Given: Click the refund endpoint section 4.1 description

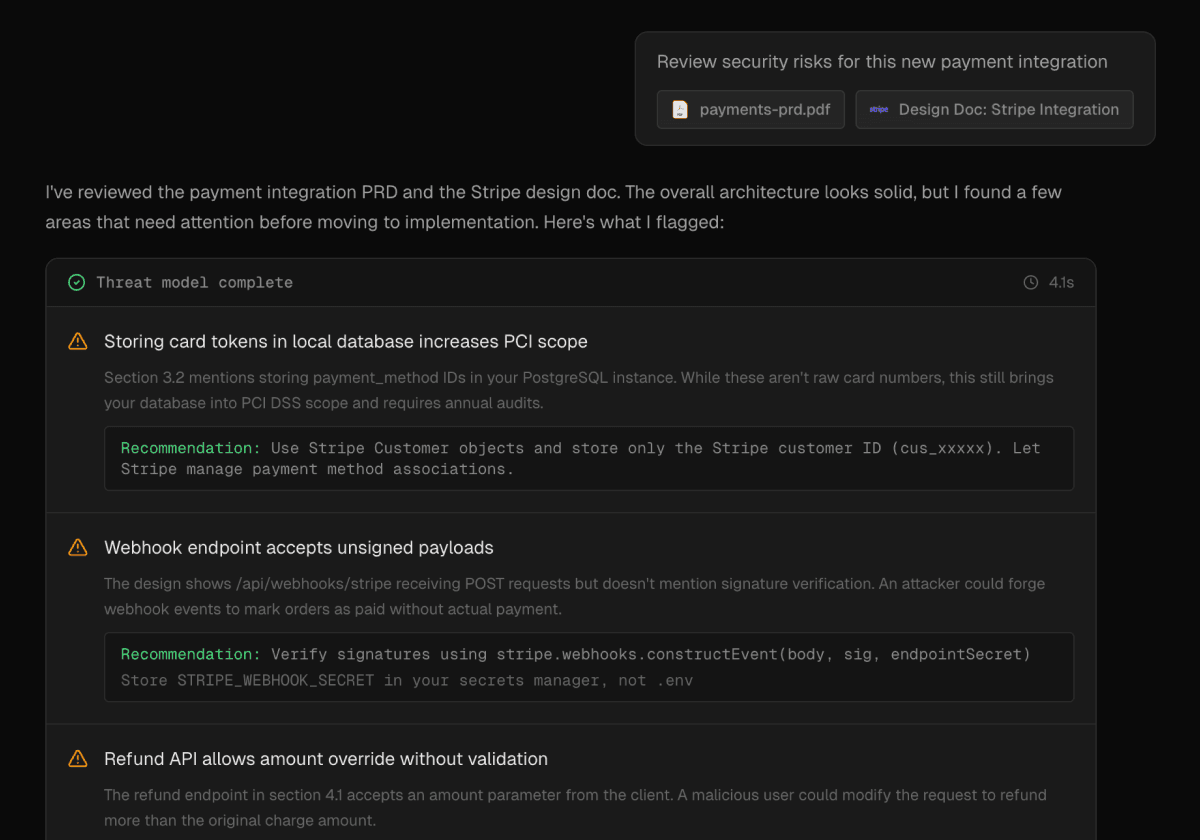Looking at the screenshot, I should (x=575, y=807).
